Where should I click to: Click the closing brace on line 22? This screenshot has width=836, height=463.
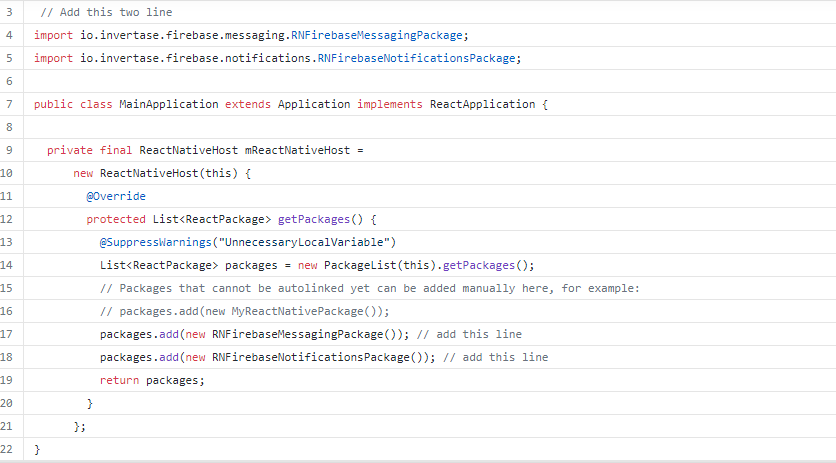click(x=37, y=449)
